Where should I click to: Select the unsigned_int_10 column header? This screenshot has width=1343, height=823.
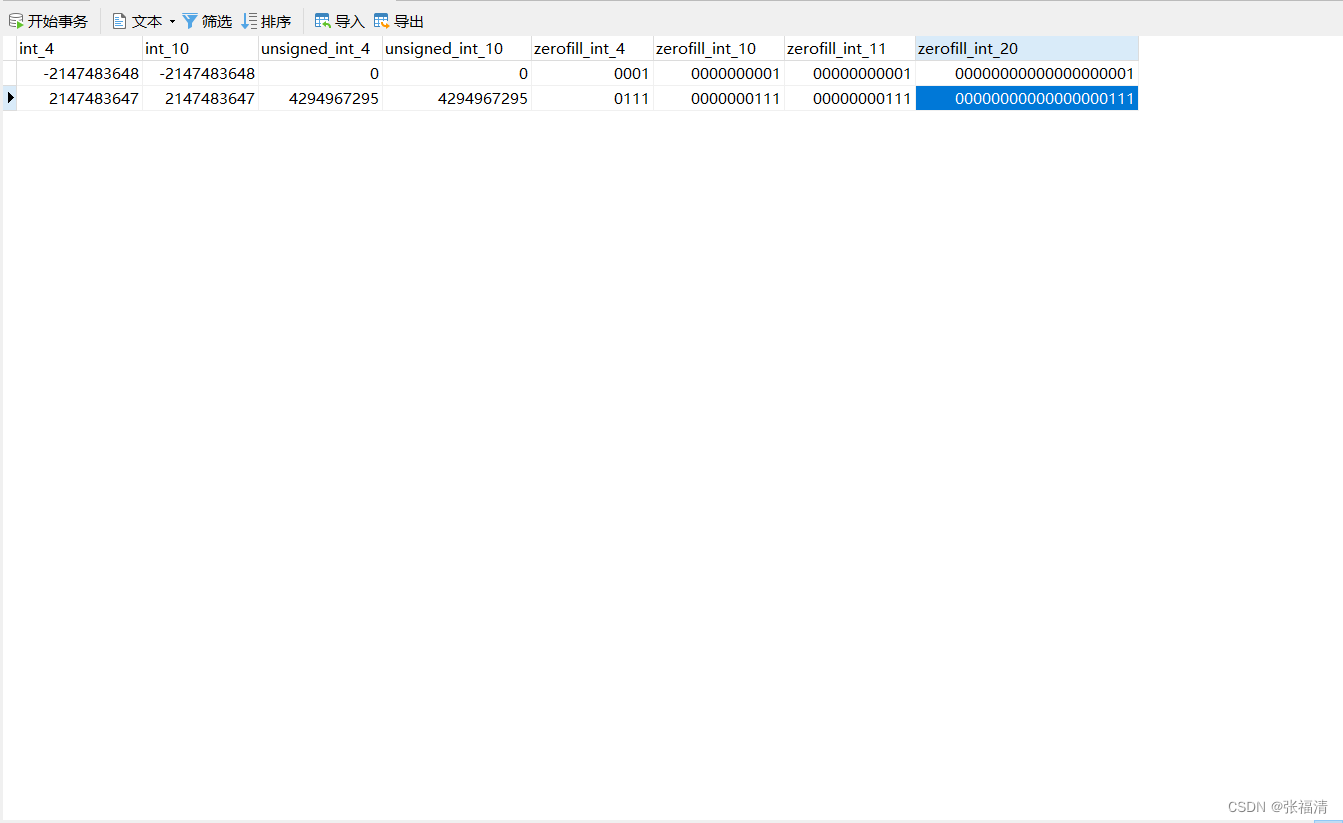click(456, 48)
